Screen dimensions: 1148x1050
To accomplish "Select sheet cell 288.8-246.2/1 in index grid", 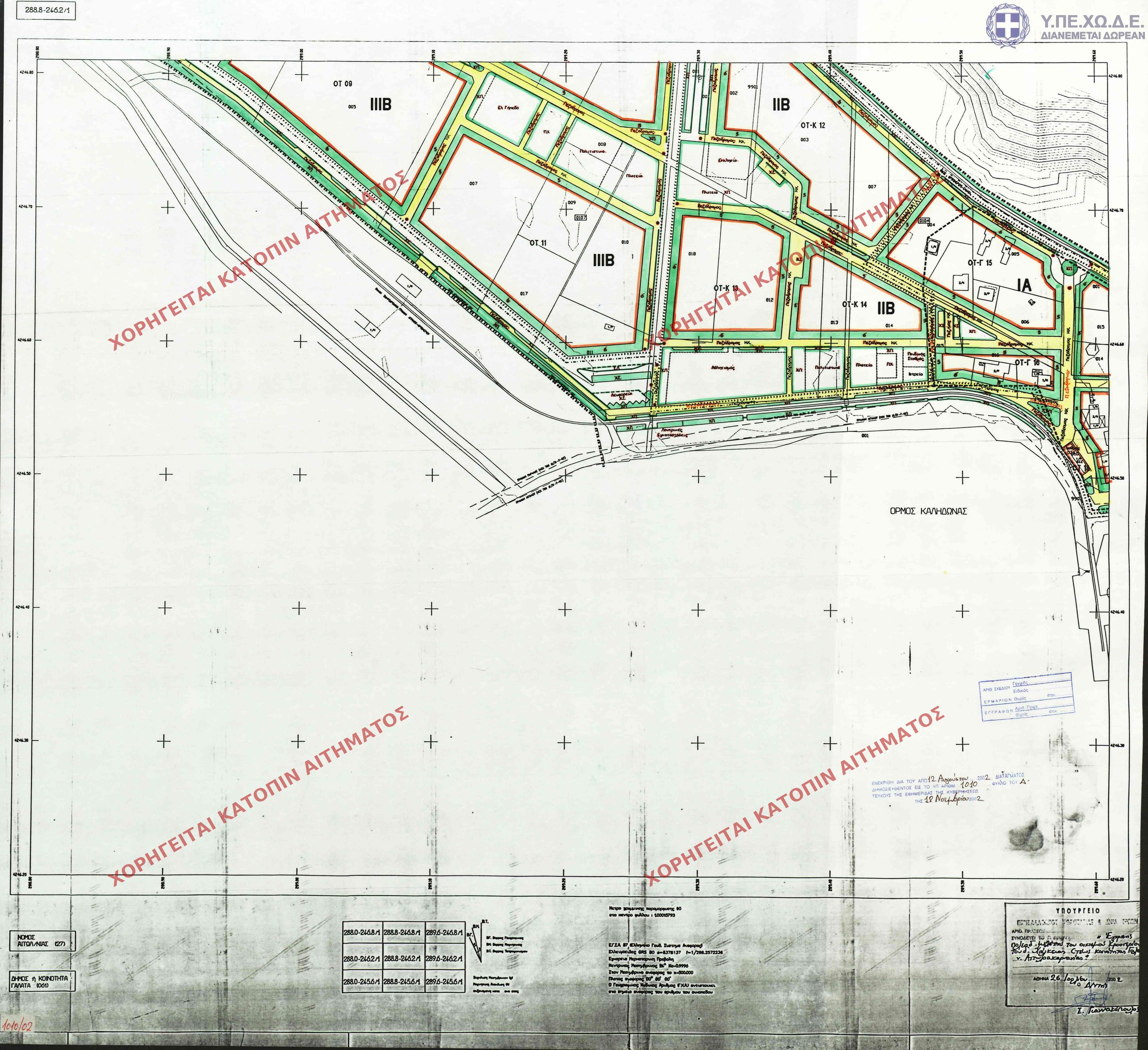I will click(403, 958).
